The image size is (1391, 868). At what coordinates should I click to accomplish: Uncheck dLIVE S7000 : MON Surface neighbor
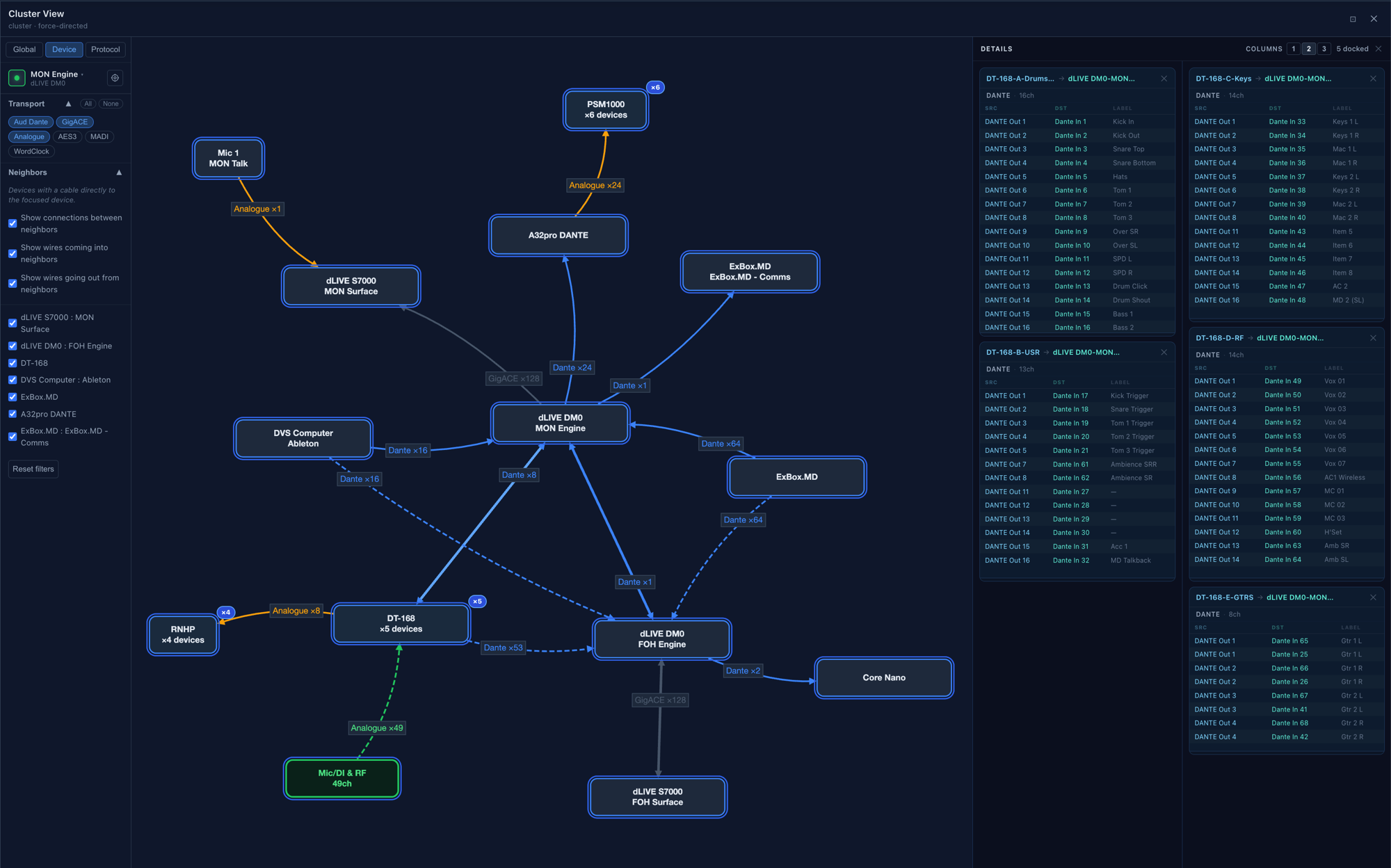(13, 323)
